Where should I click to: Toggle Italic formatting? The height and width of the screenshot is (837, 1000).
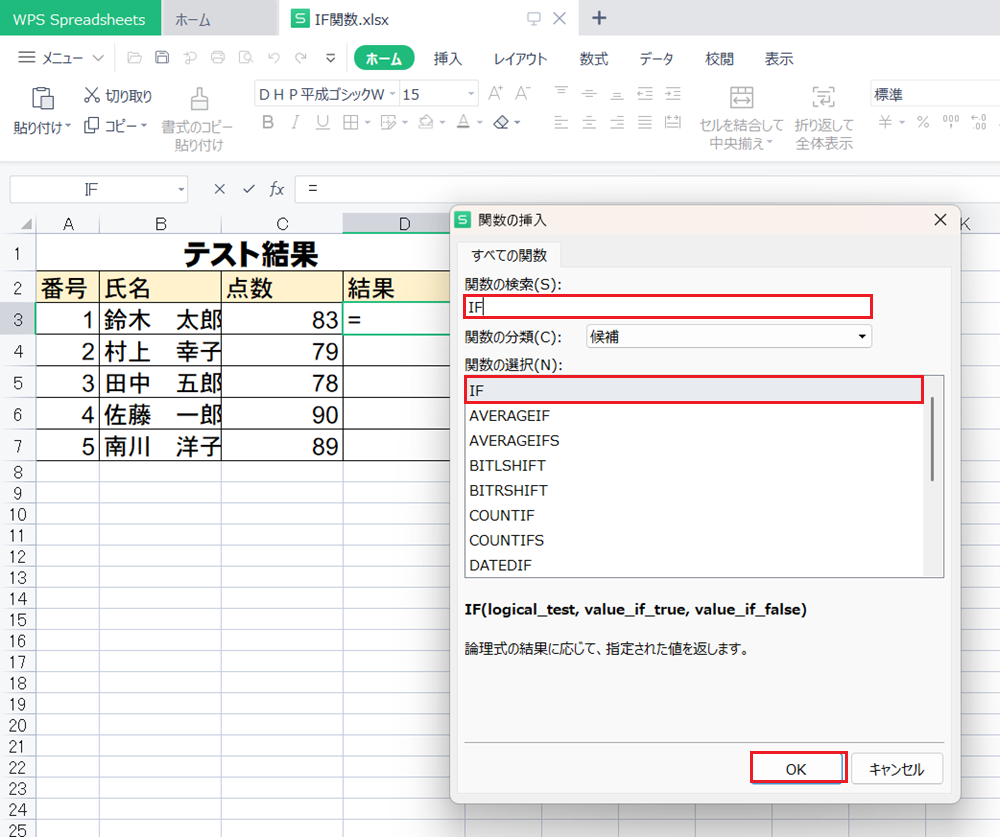click(295, 122)
